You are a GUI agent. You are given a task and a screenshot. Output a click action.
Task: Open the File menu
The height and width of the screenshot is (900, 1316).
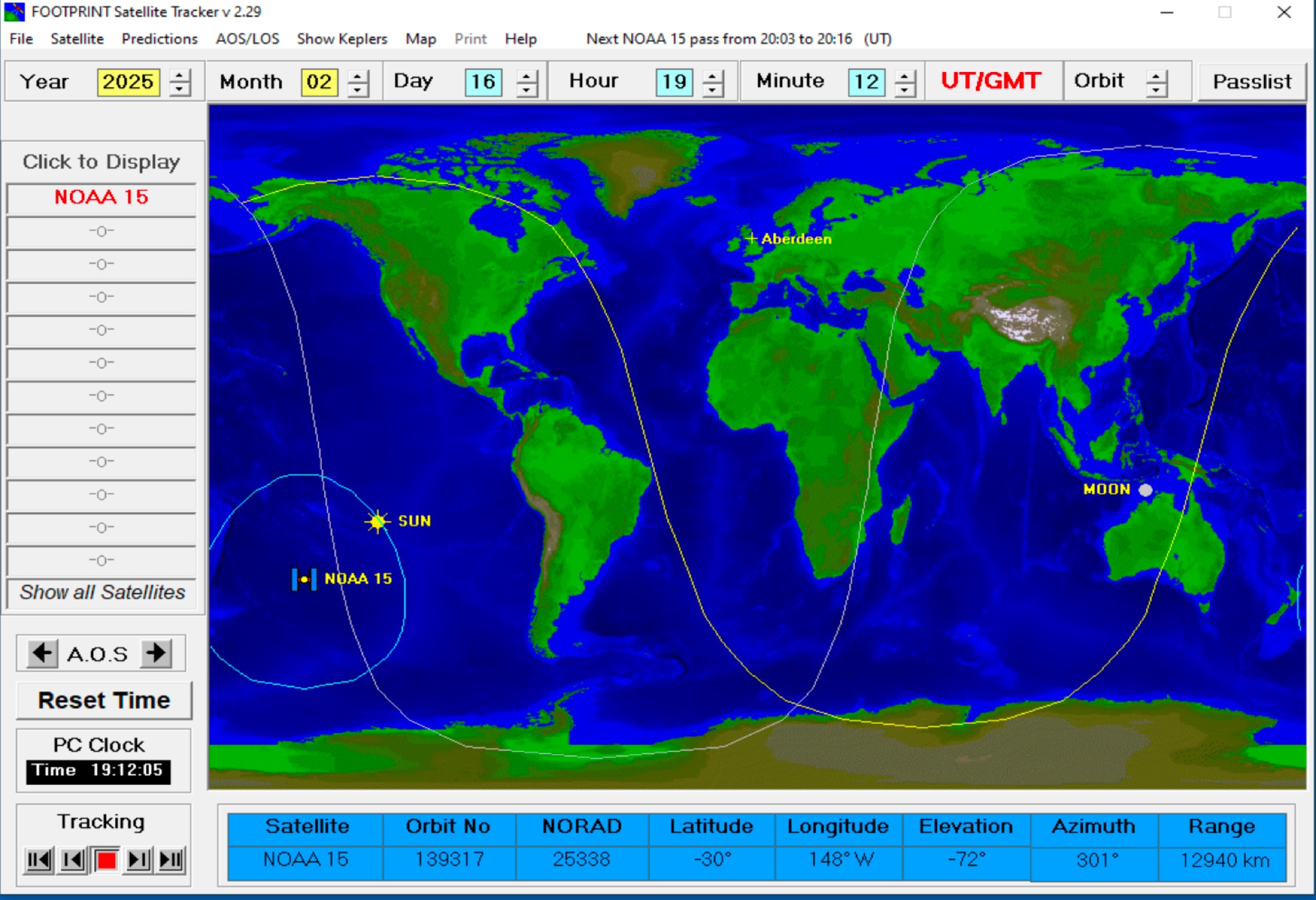21,39
